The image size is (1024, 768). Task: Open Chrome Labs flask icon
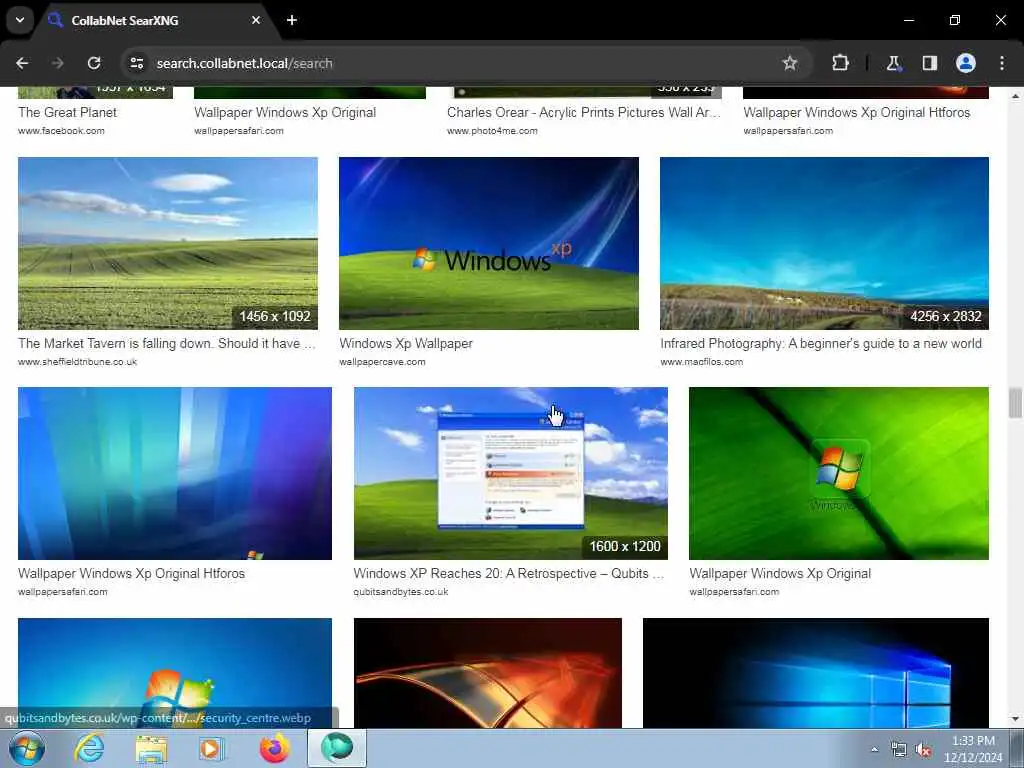coord(893,63)
